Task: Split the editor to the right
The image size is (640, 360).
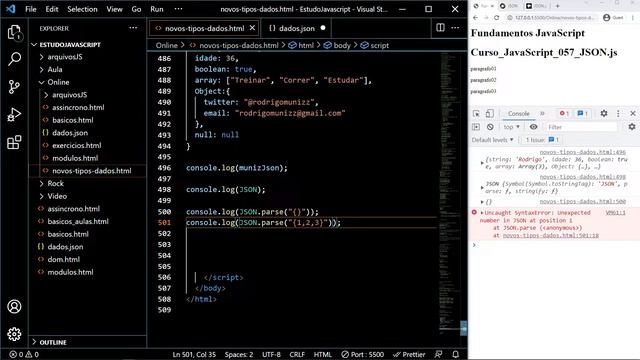Action: point(440,28)
